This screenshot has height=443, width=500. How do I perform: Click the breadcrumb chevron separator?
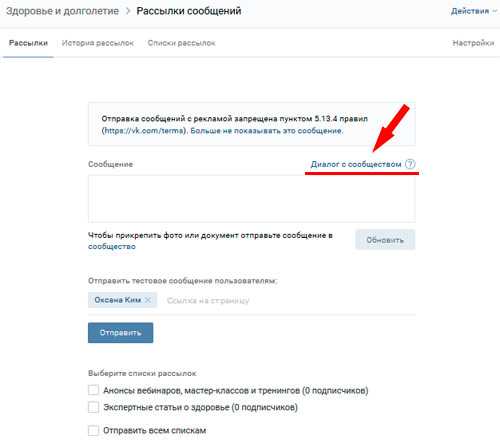128,11
